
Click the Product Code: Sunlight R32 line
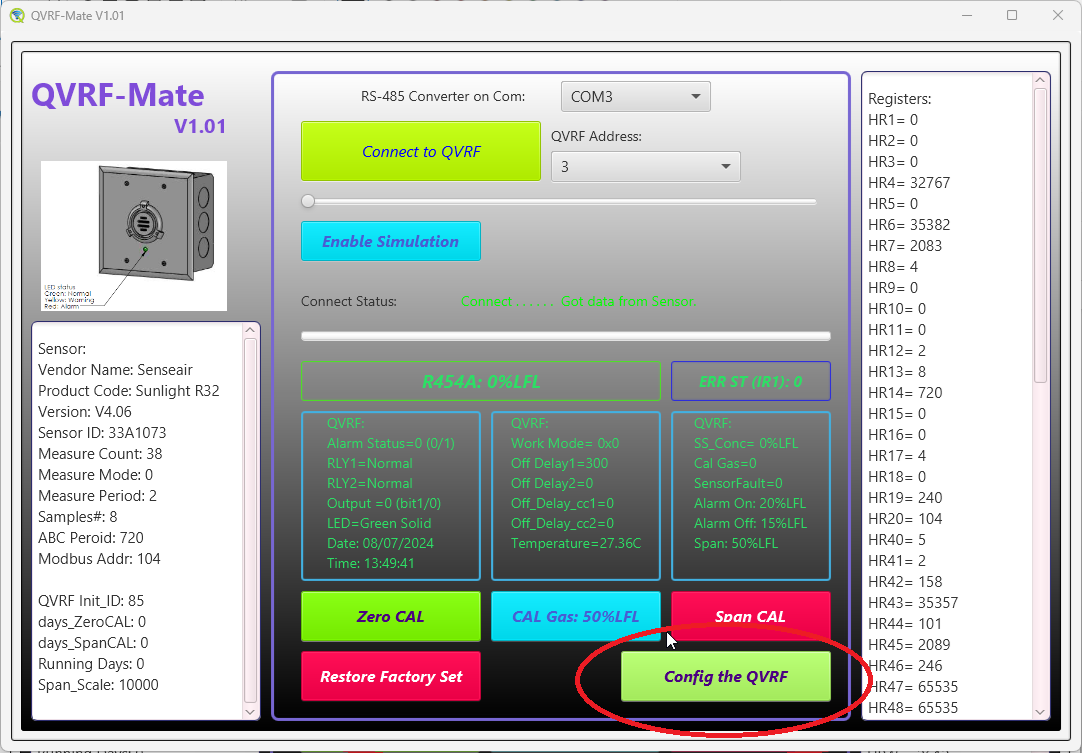[x=128, y=391]
